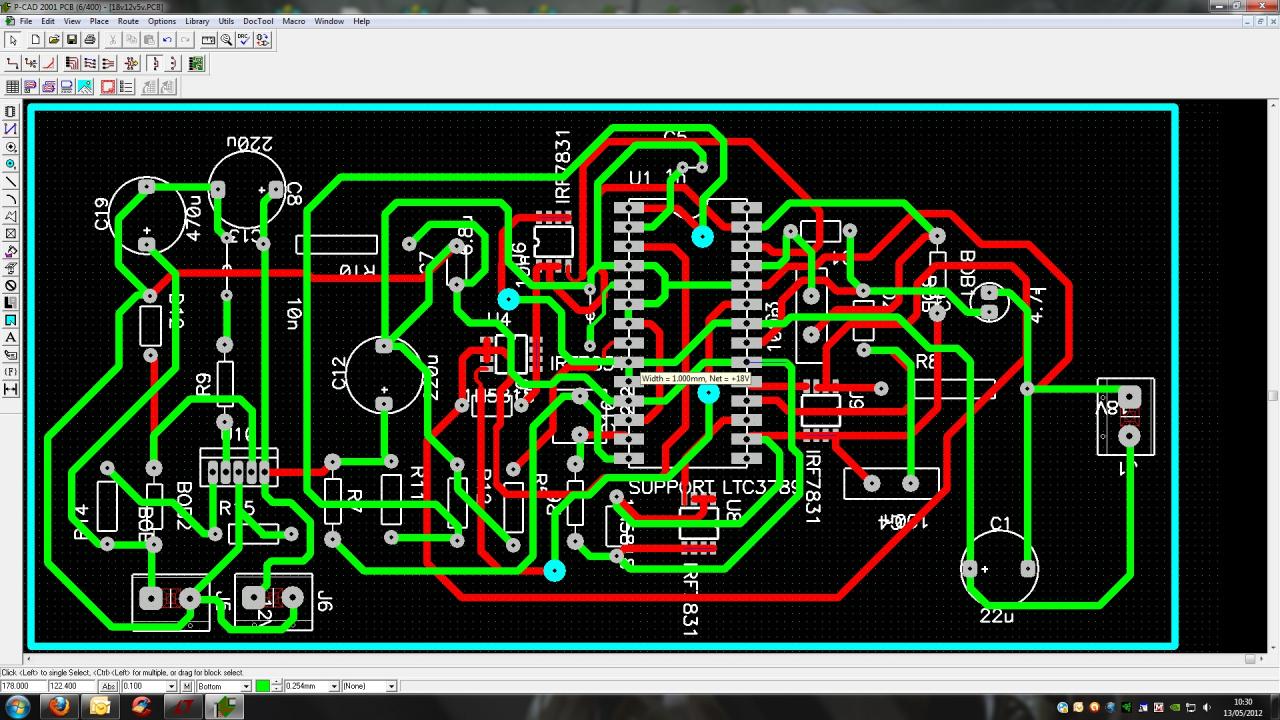
Task: Start manual route tool
Action: pos(12,63)
